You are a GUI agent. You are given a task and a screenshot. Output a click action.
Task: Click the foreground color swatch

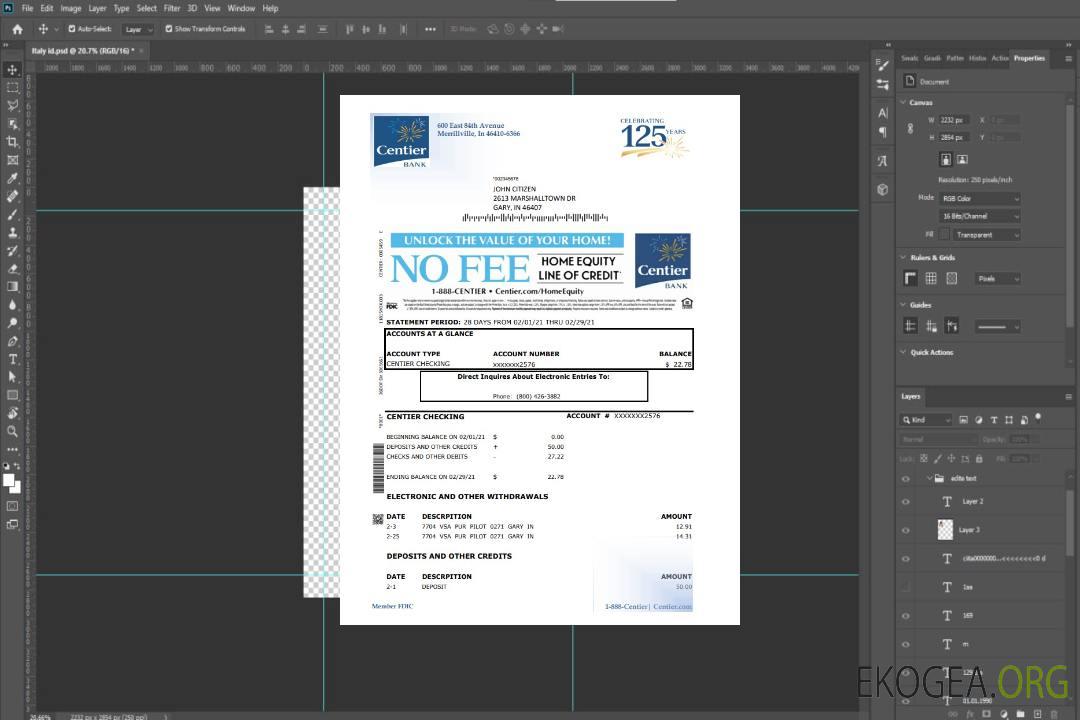tap(9, 480)
